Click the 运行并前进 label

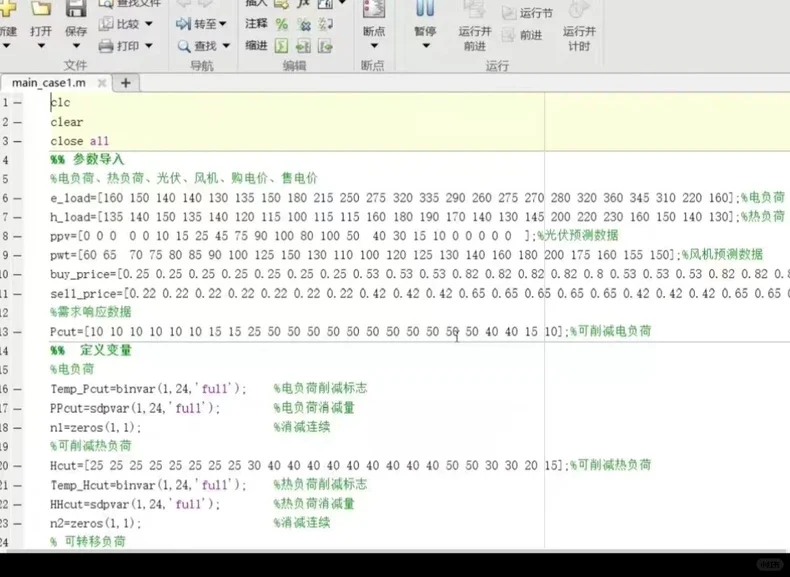(475, 39)
